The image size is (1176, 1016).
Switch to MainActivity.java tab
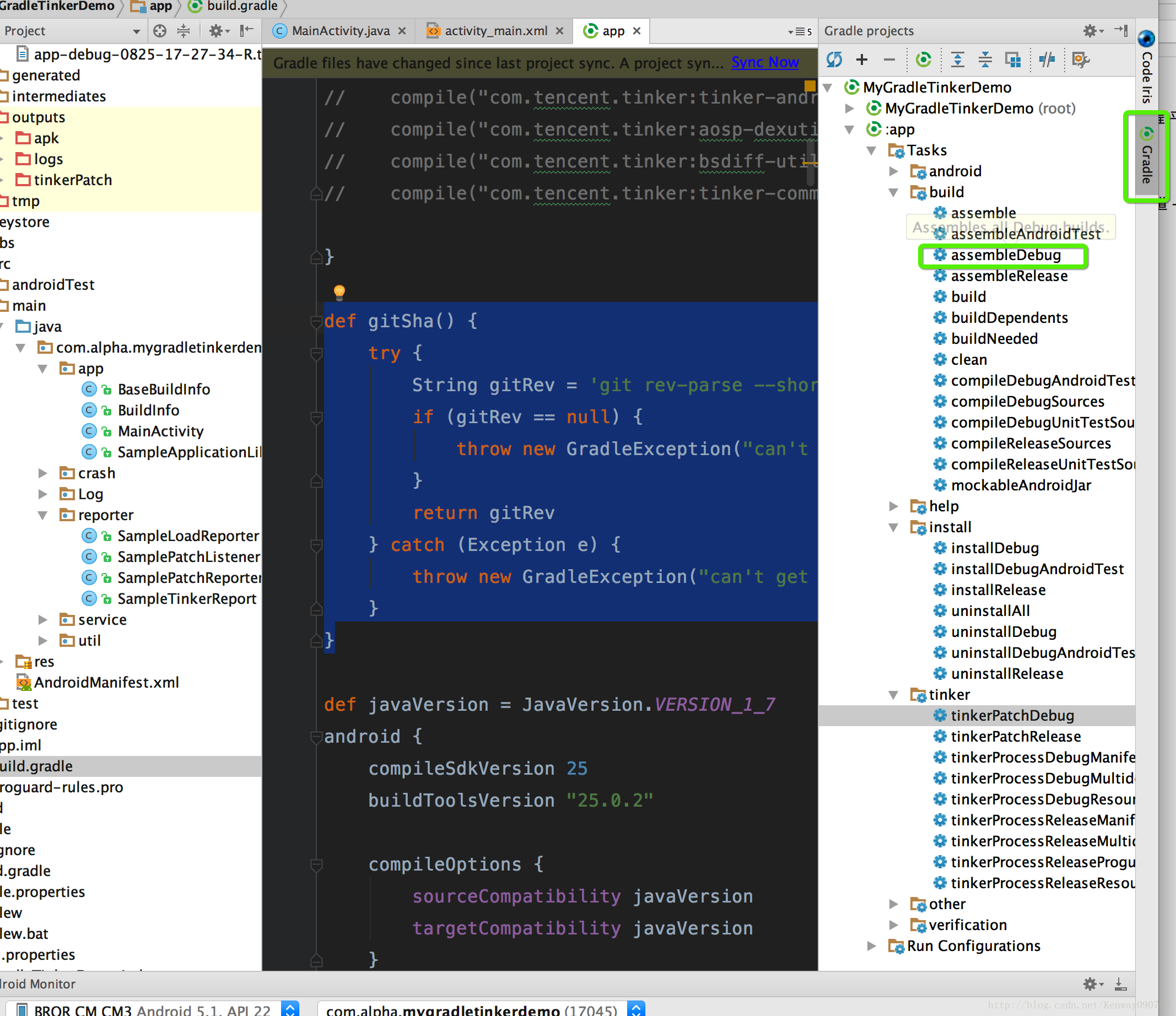pyautogui.click(x=341, y=31)
